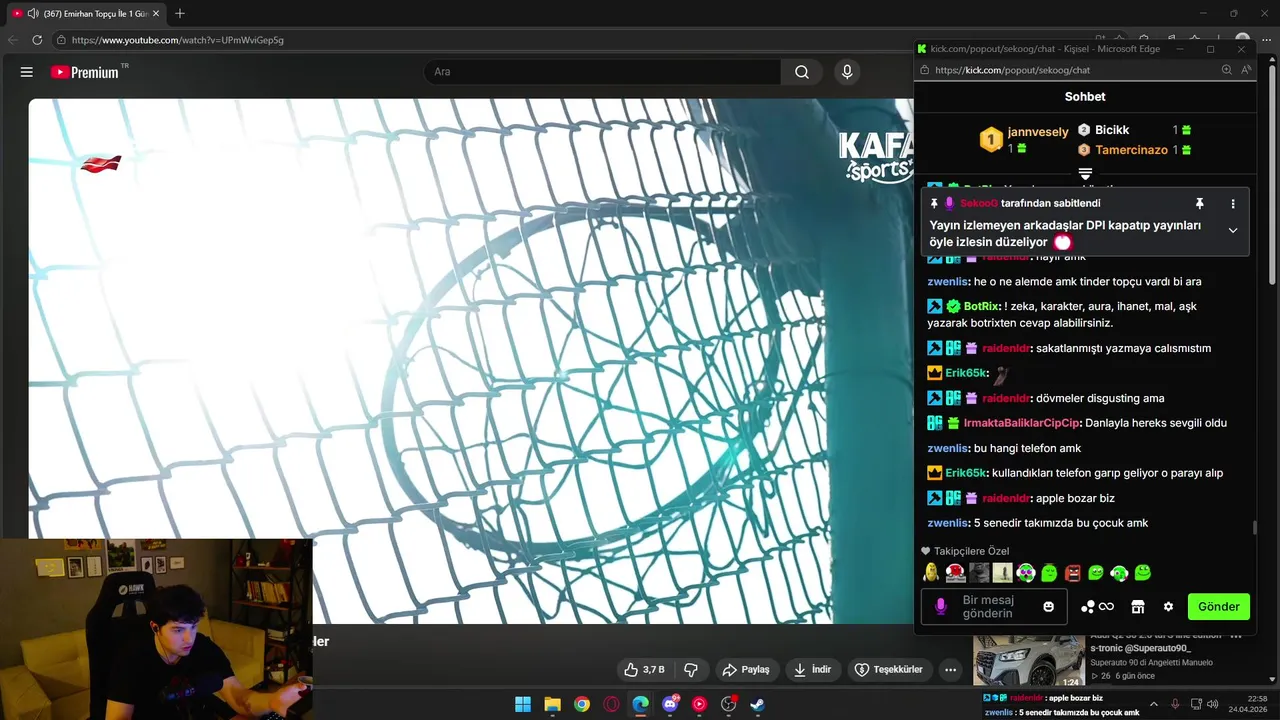Click the Bir mesaj gönderin input
1280x720 pixels.
click(994, 606)
